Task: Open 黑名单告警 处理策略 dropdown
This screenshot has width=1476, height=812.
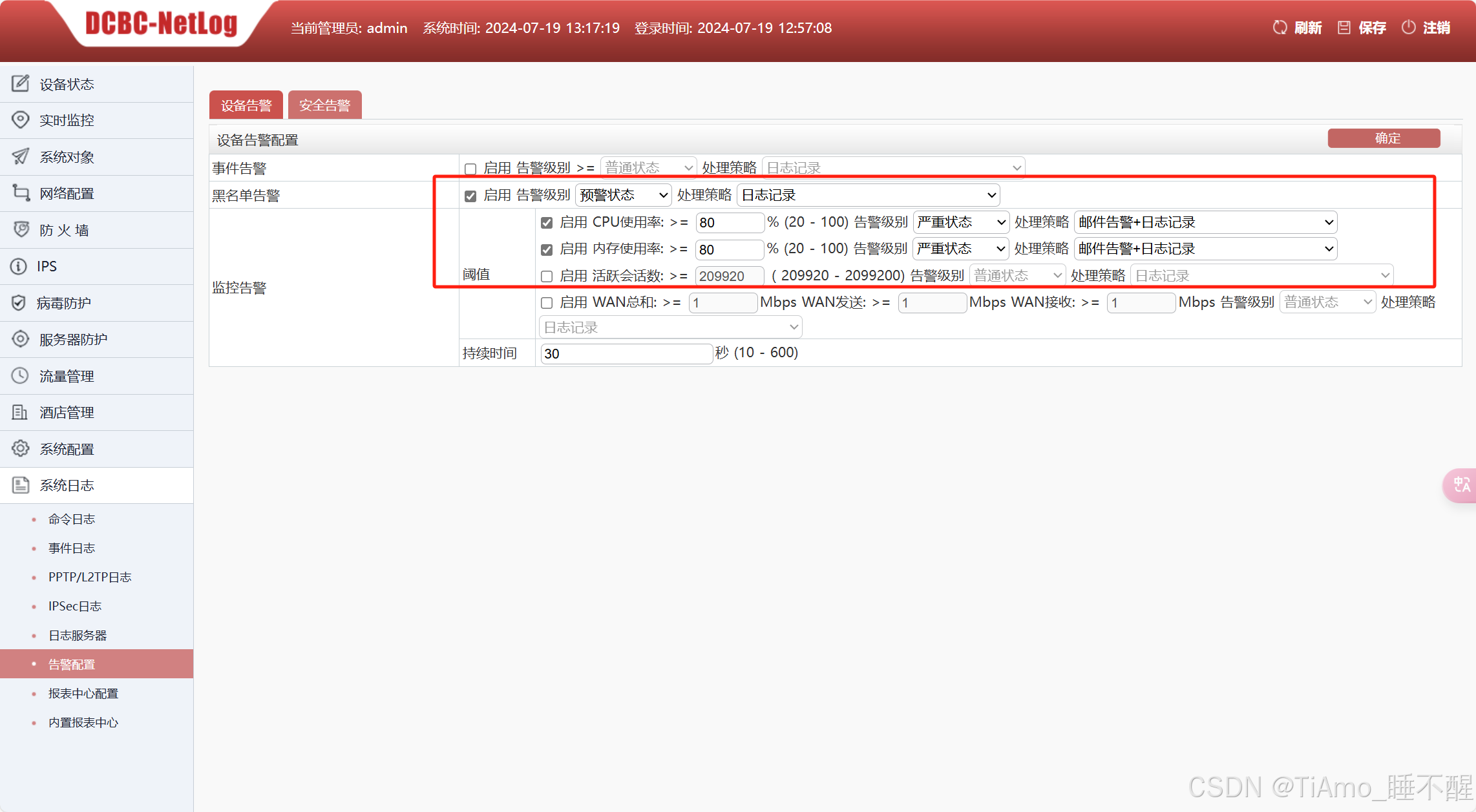Action: click(x=869, y=195)
